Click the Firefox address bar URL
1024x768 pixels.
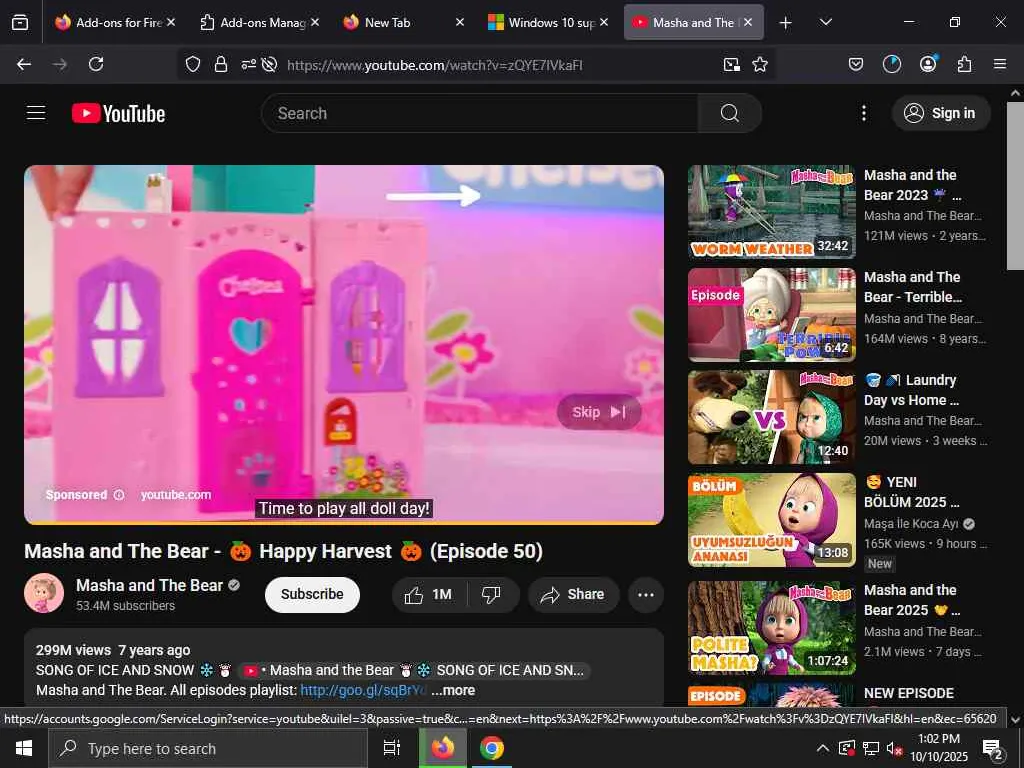[x=434, y=65]
